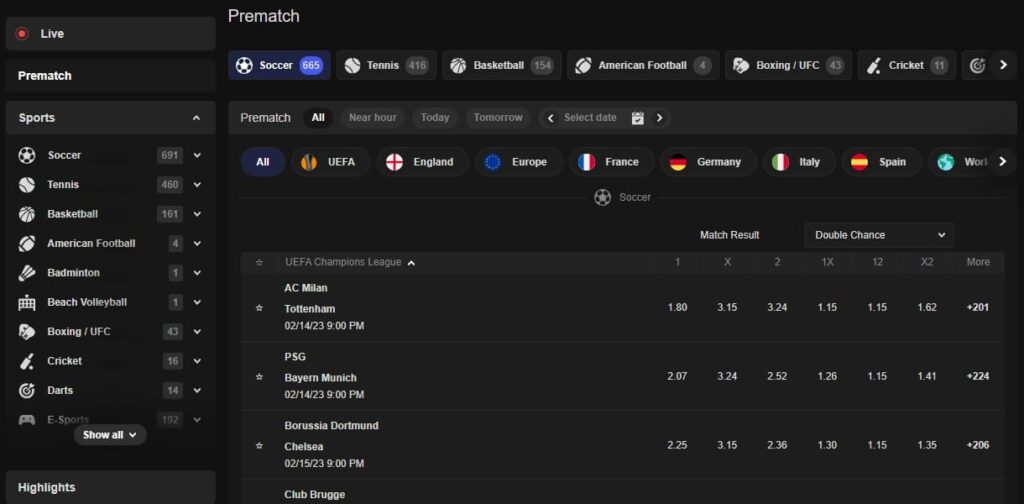The width and height of the screenshot is (1024, 504).
Task: Click the Show all sports button
Action: 110,435
